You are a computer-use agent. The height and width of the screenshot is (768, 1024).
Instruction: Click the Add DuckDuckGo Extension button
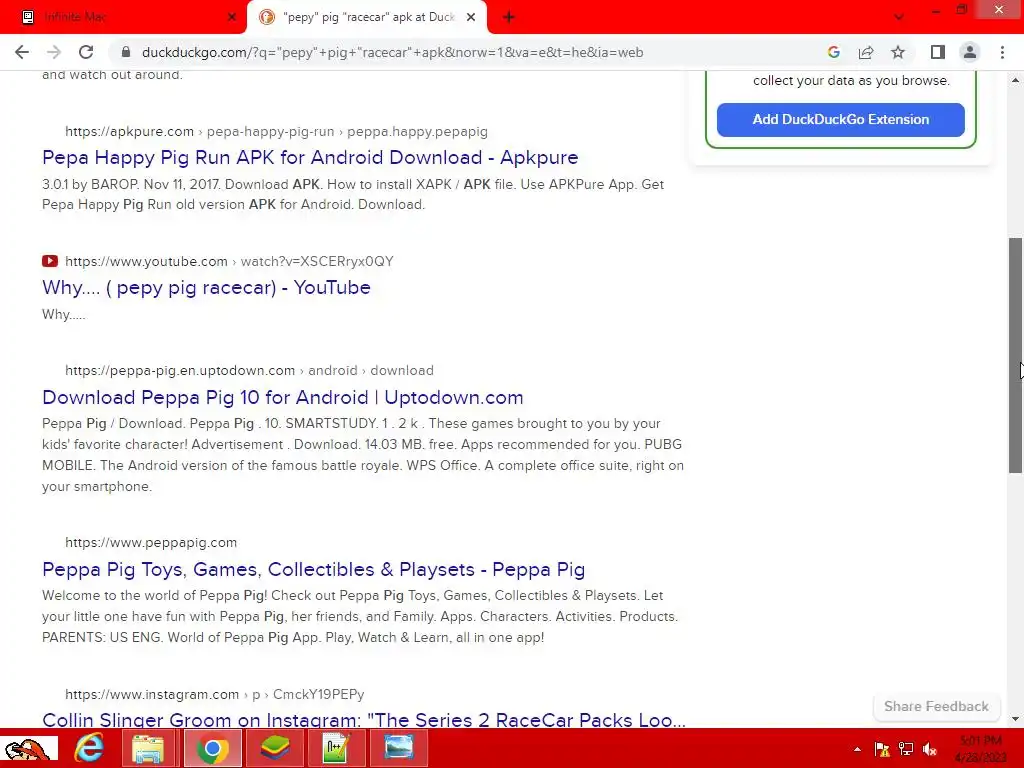click(x=840, y=120)
